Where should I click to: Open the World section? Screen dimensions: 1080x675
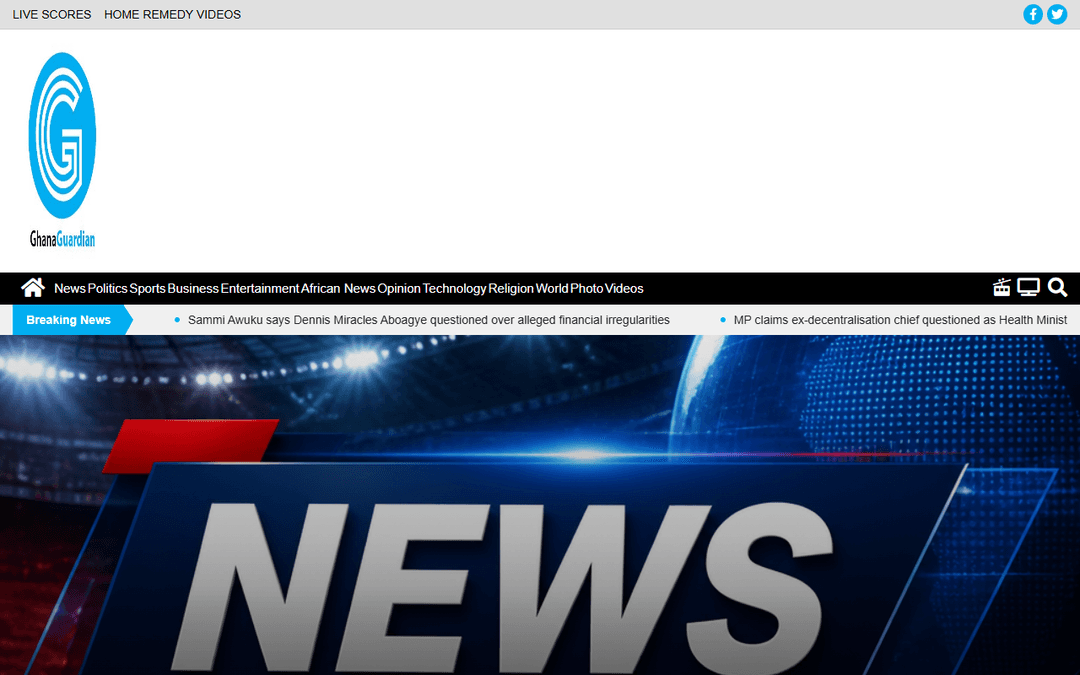coord(552,289)
